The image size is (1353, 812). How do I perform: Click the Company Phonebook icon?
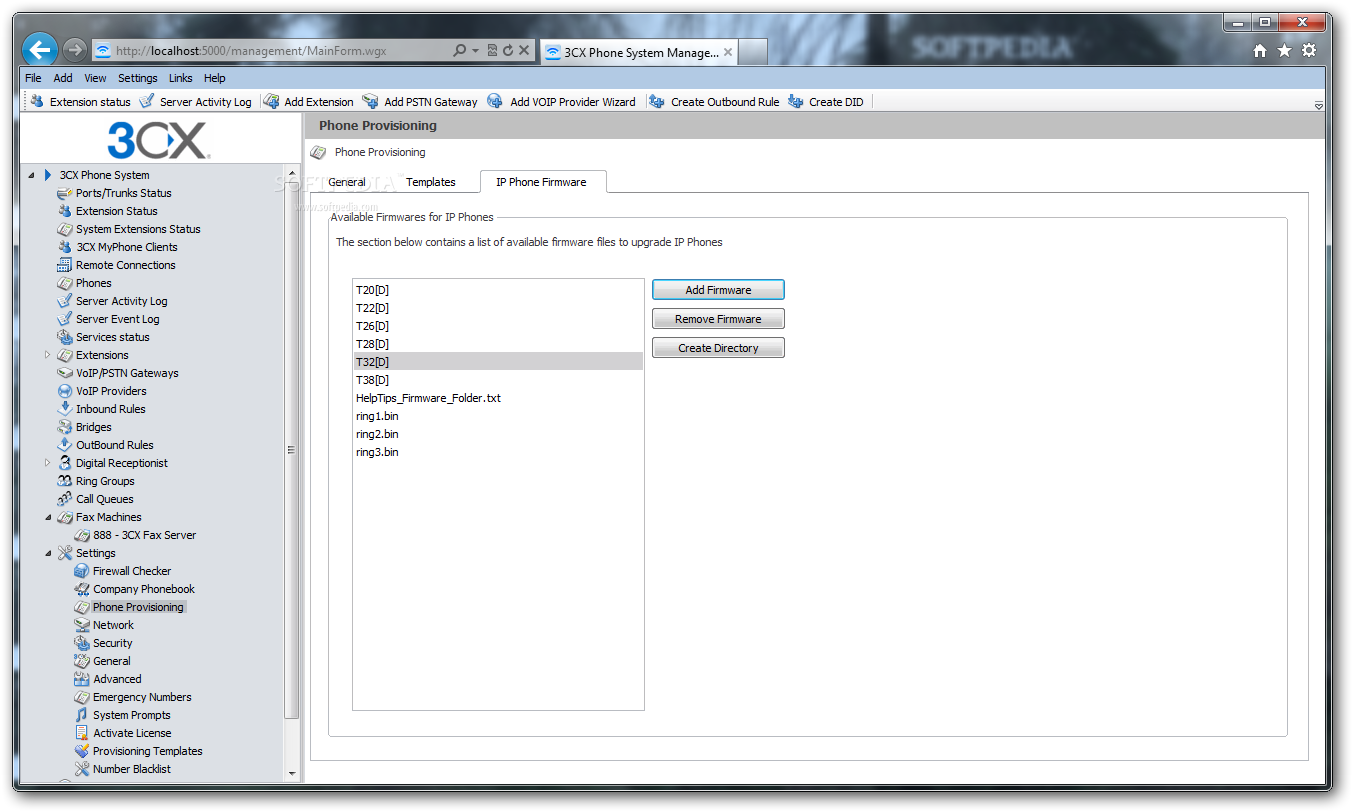(x=82, y=589)
